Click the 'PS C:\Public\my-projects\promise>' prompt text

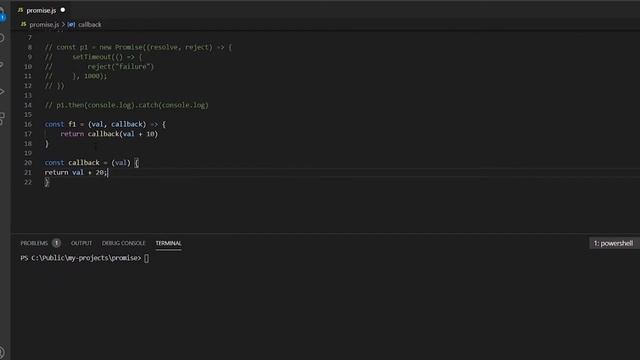tap(81, 258)
